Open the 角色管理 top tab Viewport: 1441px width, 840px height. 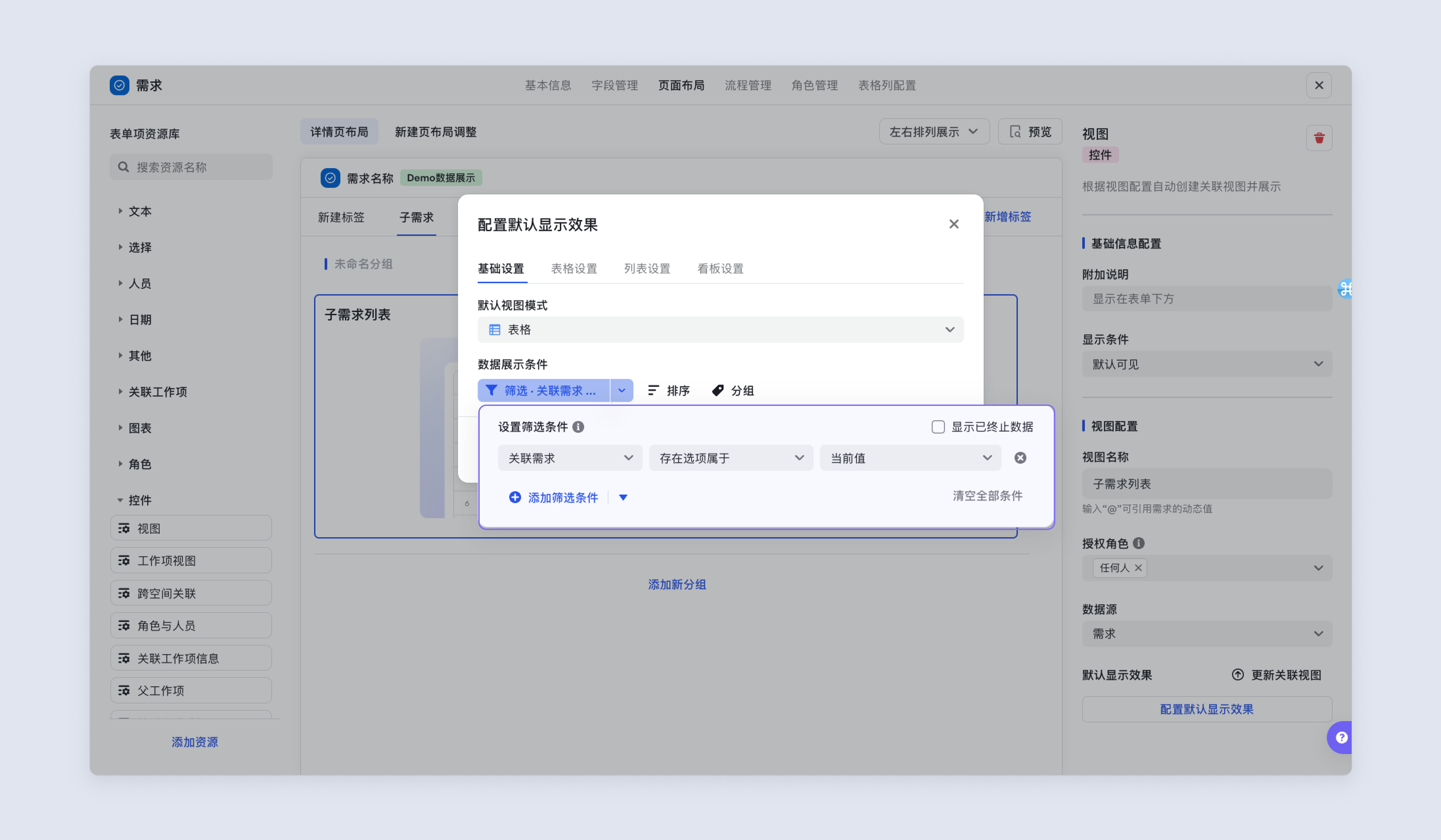(x=815, y=85)
